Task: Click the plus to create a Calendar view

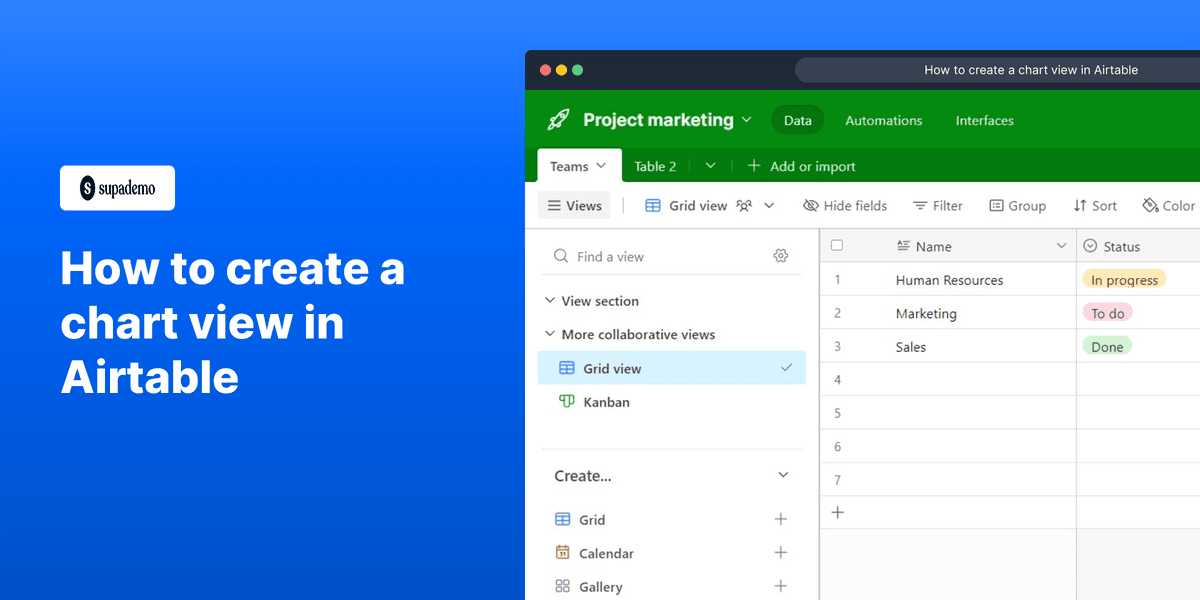Action: click(781, 552)
